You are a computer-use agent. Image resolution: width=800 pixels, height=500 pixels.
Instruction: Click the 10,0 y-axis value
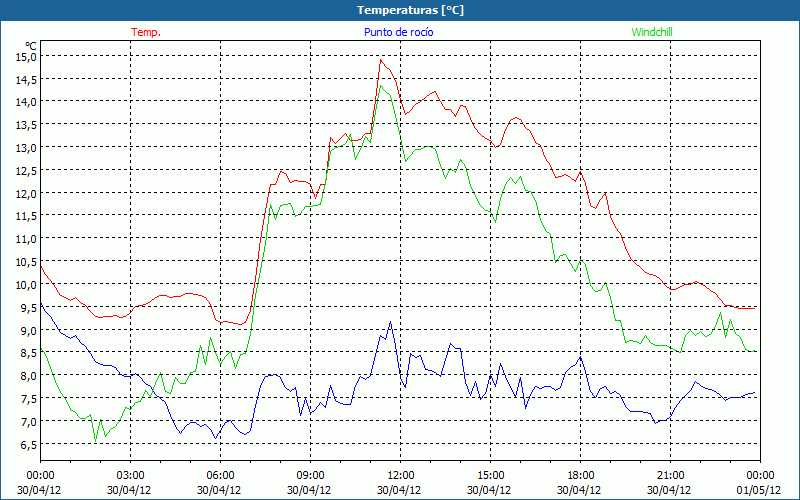point(26,284)
